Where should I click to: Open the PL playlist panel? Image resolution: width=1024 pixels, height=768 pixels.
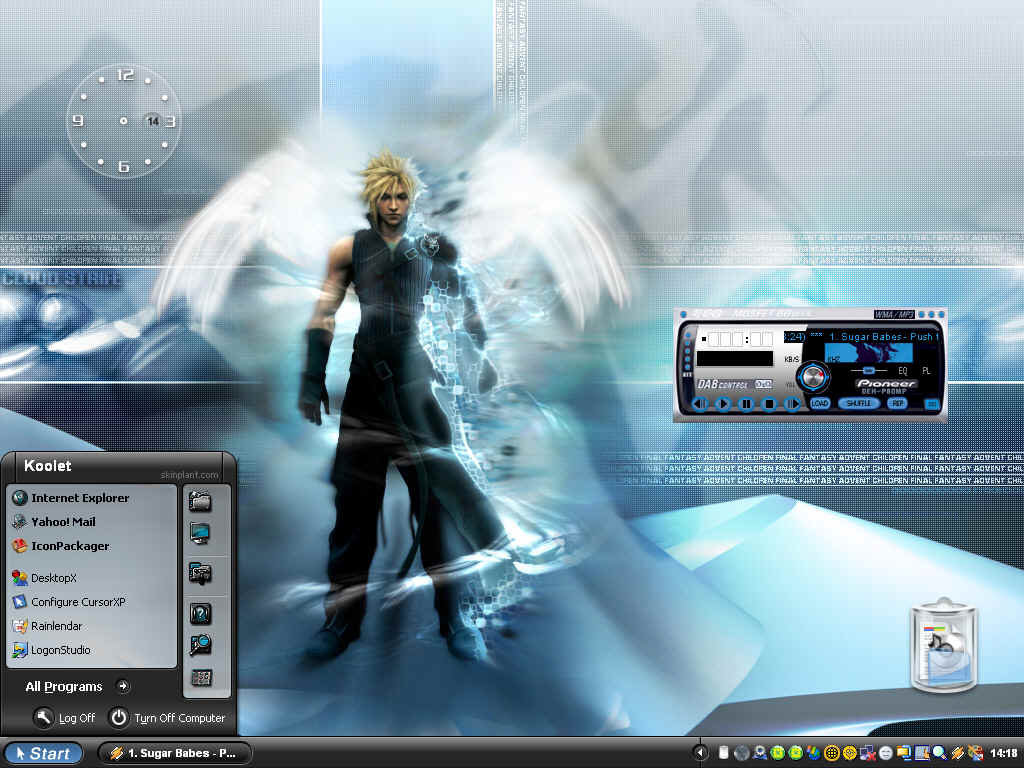click(925, 371)
